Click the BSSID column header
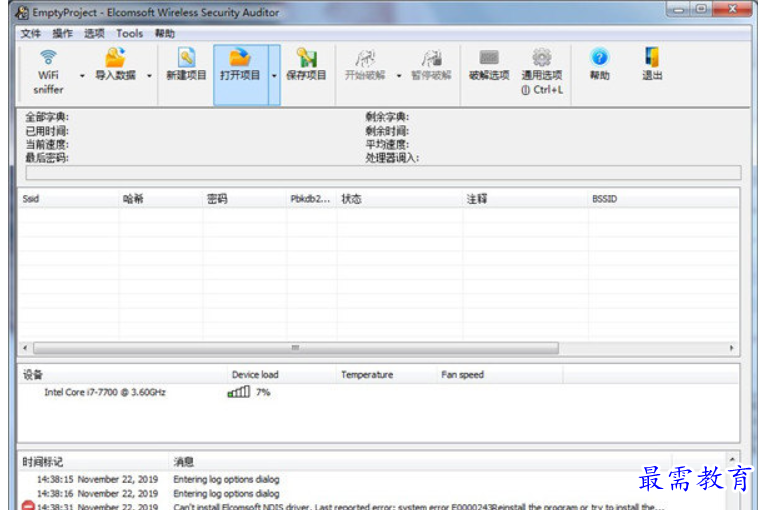Viewport: 760px width, 510px height. pos(663,199)
